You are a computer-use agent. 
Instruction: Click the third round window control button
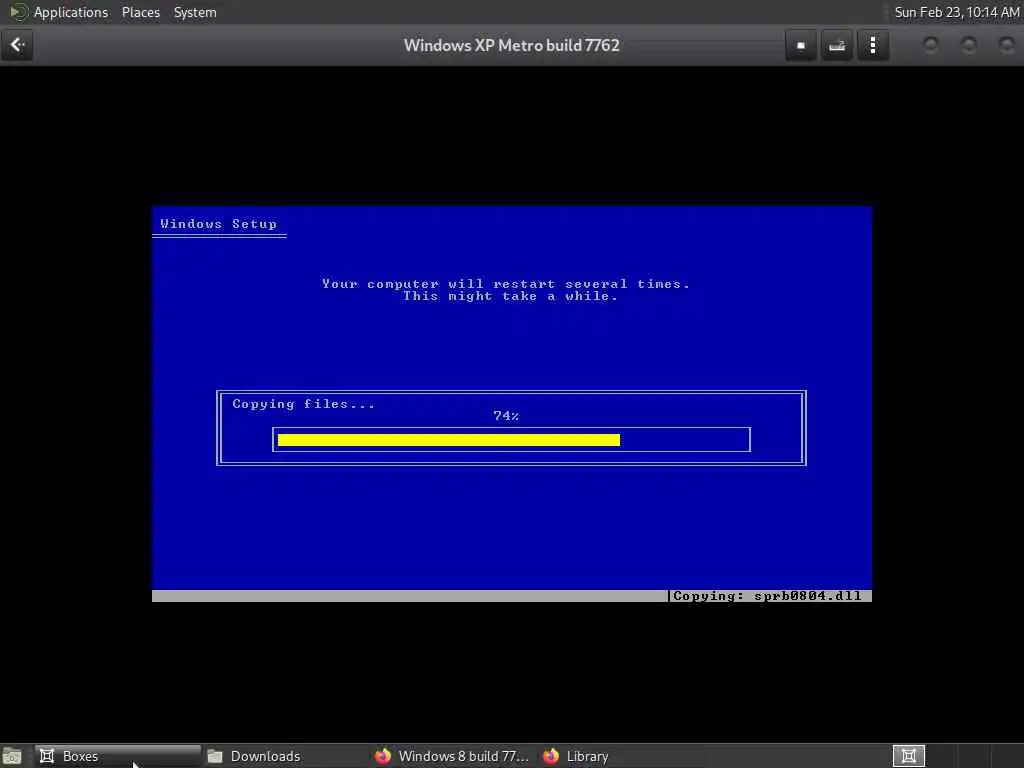click(x=1007, y=45)
